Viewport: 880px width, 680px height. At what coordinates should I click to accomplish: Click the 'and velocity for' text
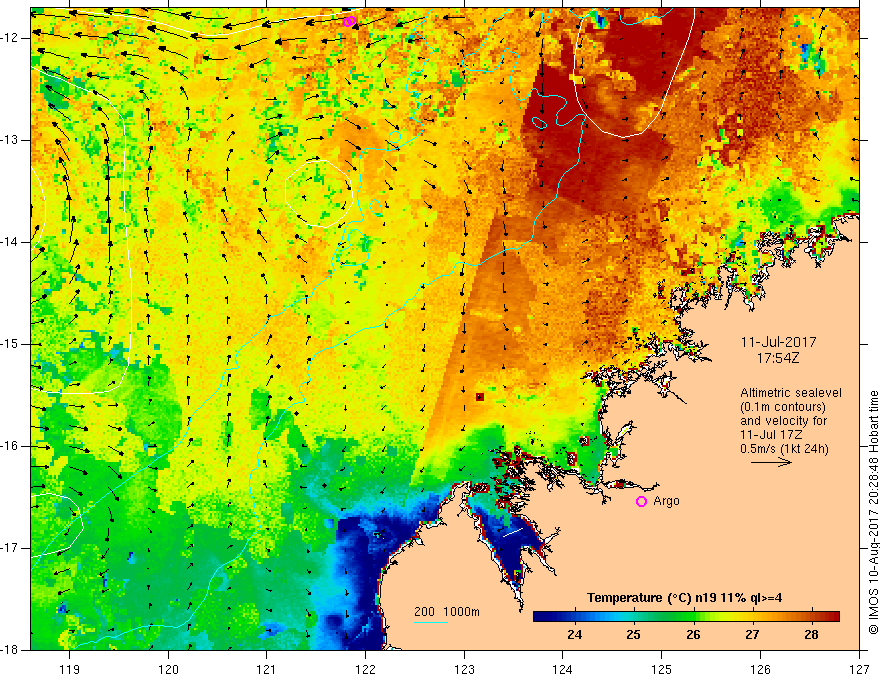(783, 421)
